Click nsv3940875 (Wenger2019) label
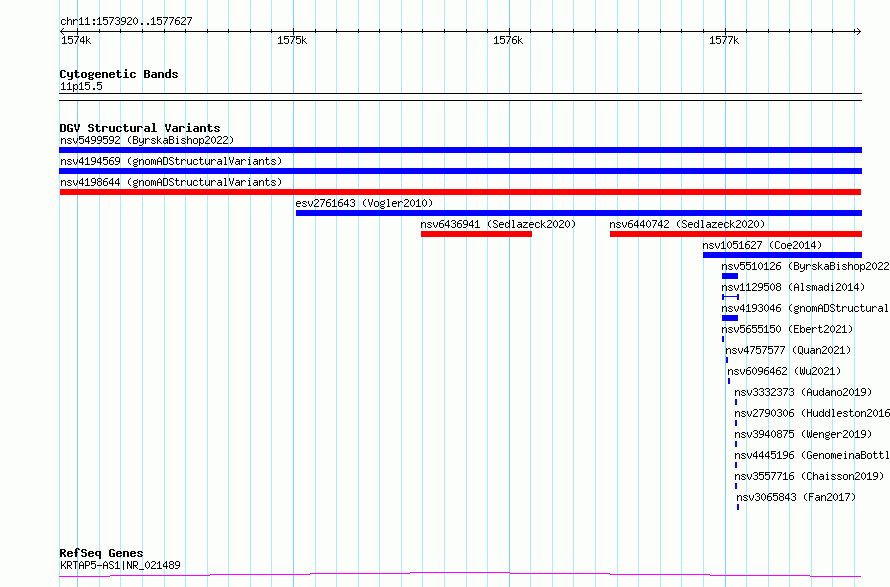Viewport: 890px width, 587px height. 803,434
